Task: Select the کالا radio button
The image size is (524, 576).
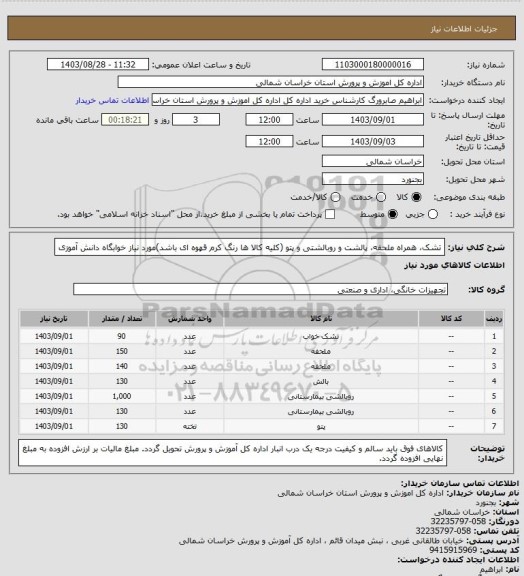Action: (x=416, y=197)
